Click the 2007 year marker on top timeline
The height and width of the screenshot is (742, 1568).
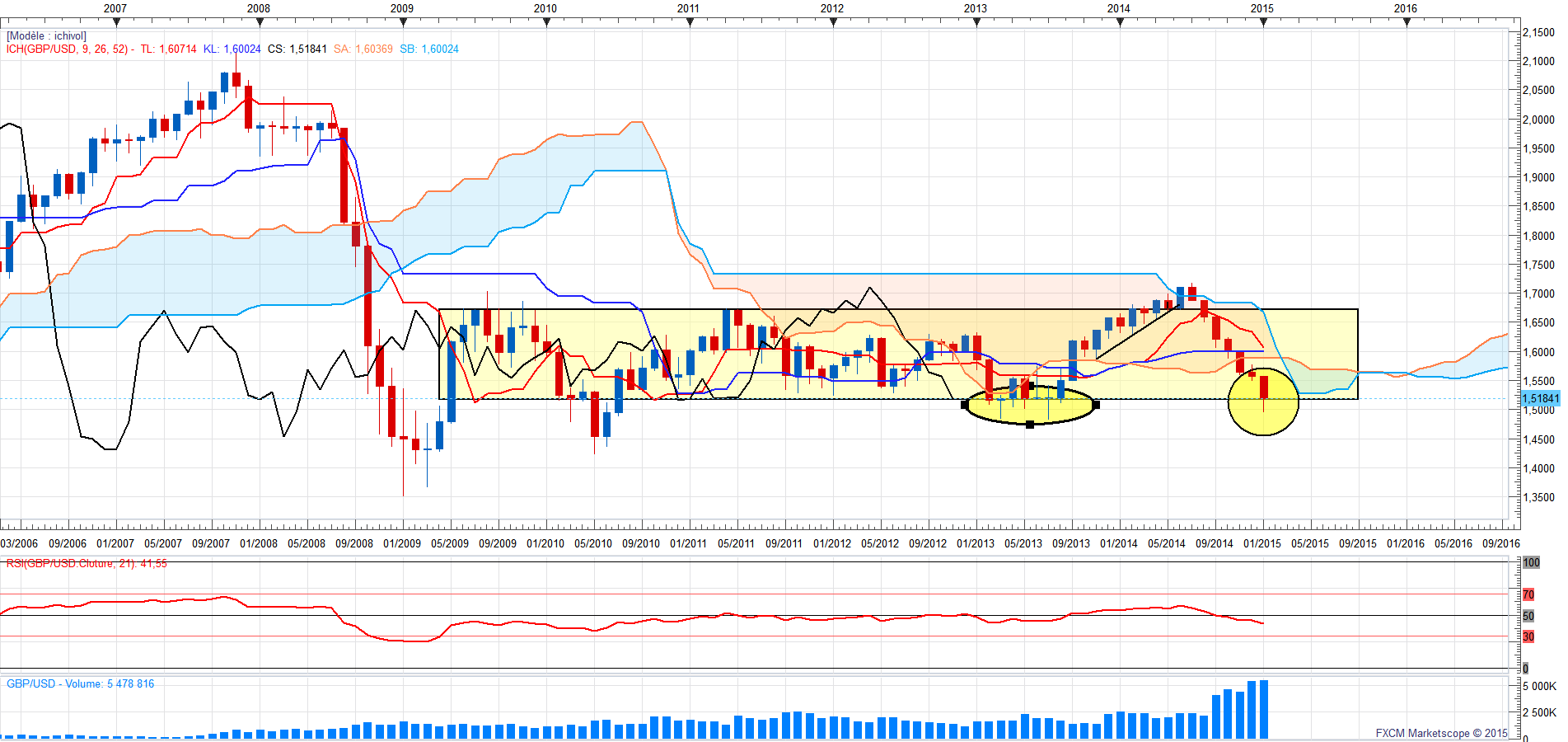tap(115, 8)
